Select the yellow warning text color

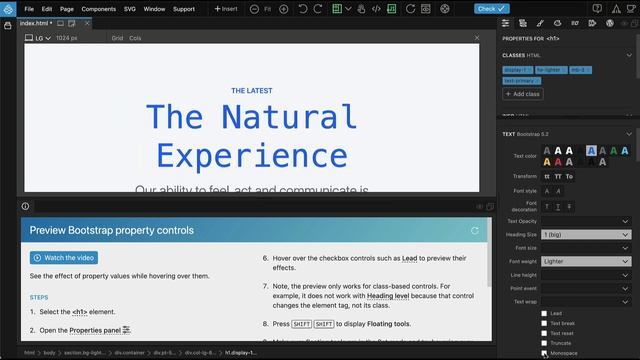[547, 162]
